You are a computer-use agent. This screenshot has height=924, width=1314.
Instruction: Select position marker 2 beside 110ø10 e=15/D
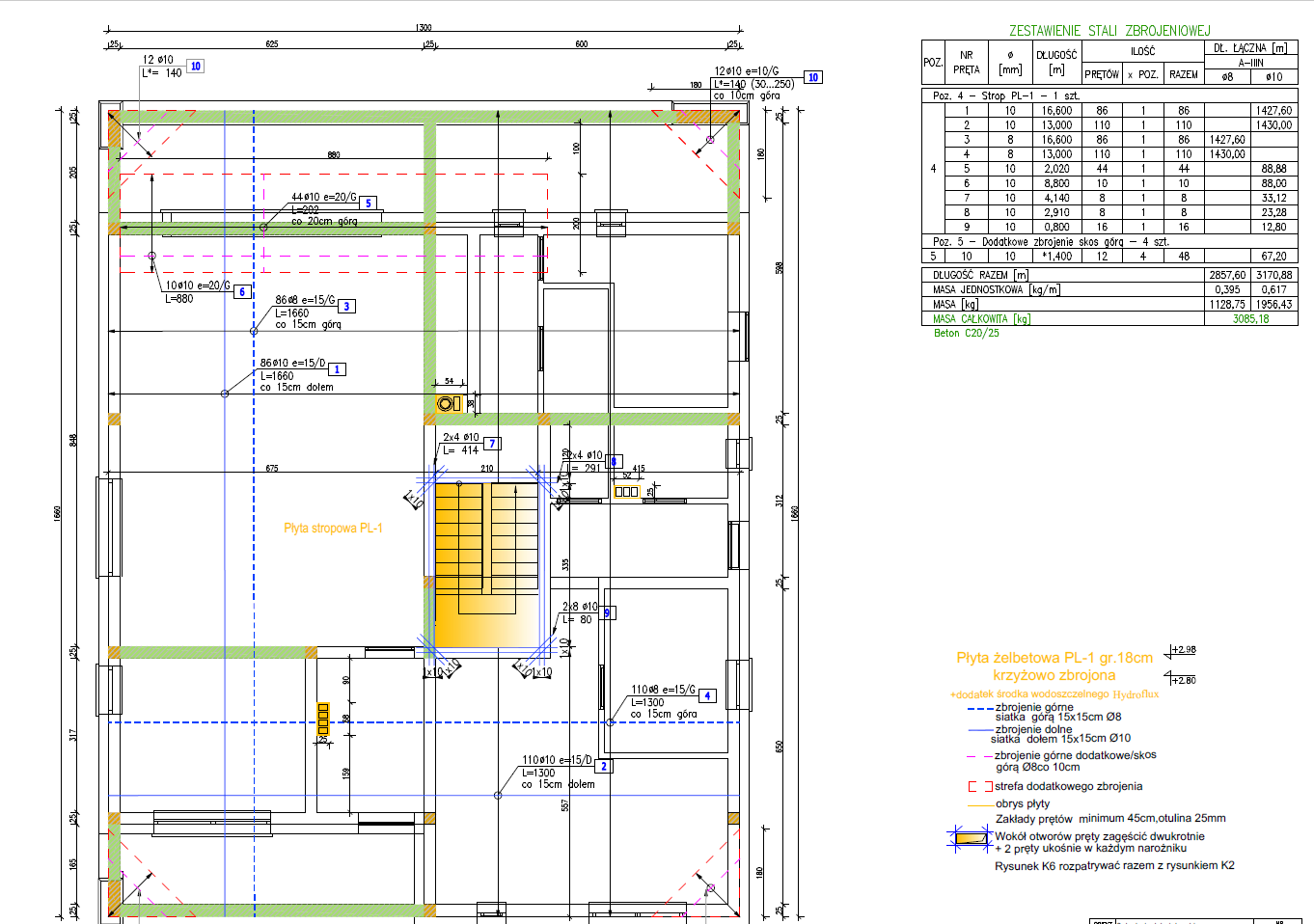click(x=604, y=766)
